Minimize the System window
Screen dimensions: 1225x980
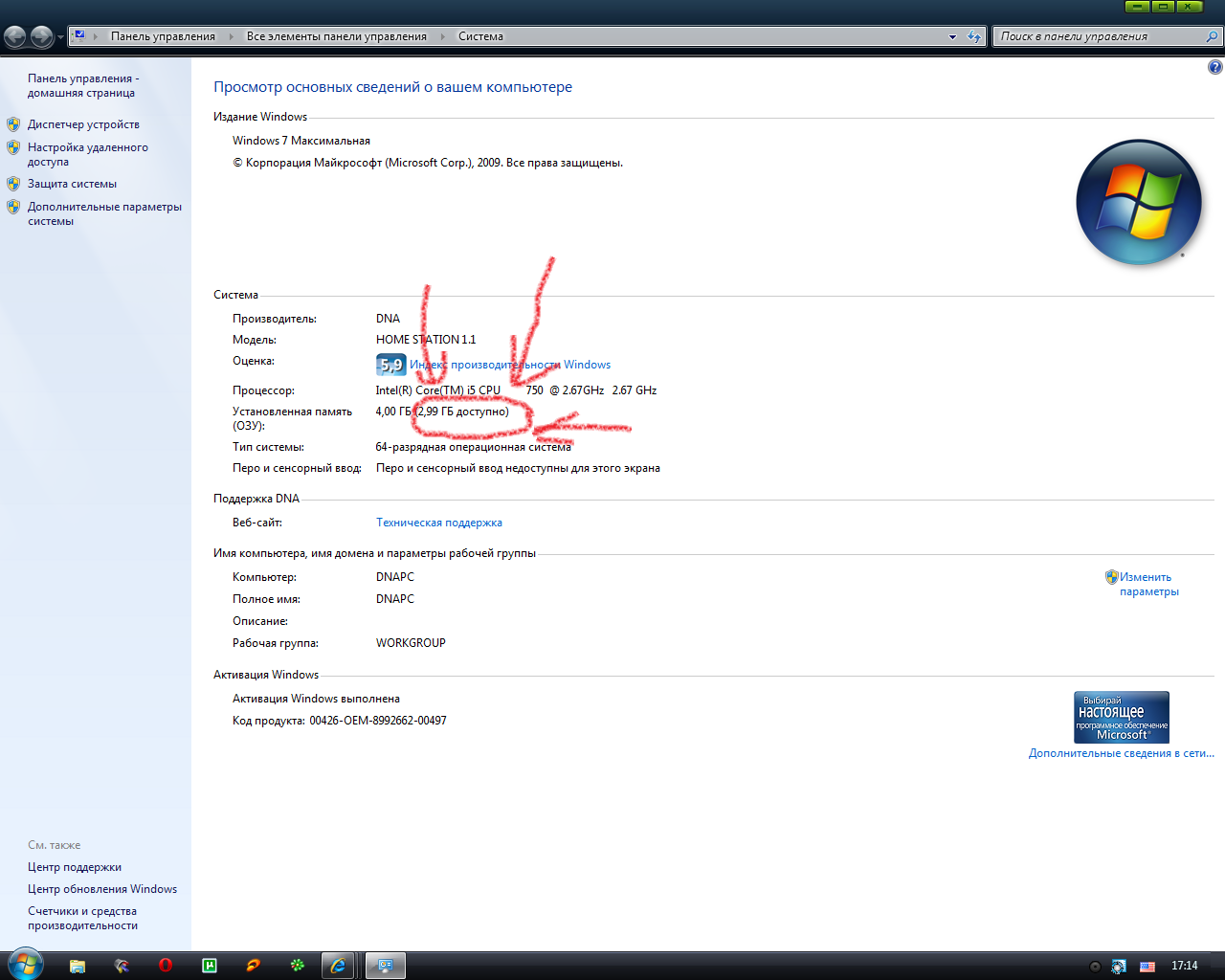(1137, 7)
